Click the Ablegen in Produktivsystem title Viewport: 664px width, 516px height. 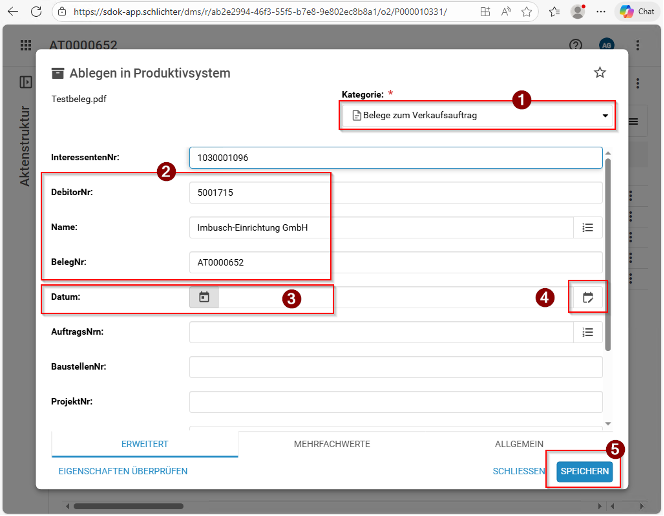150,73
